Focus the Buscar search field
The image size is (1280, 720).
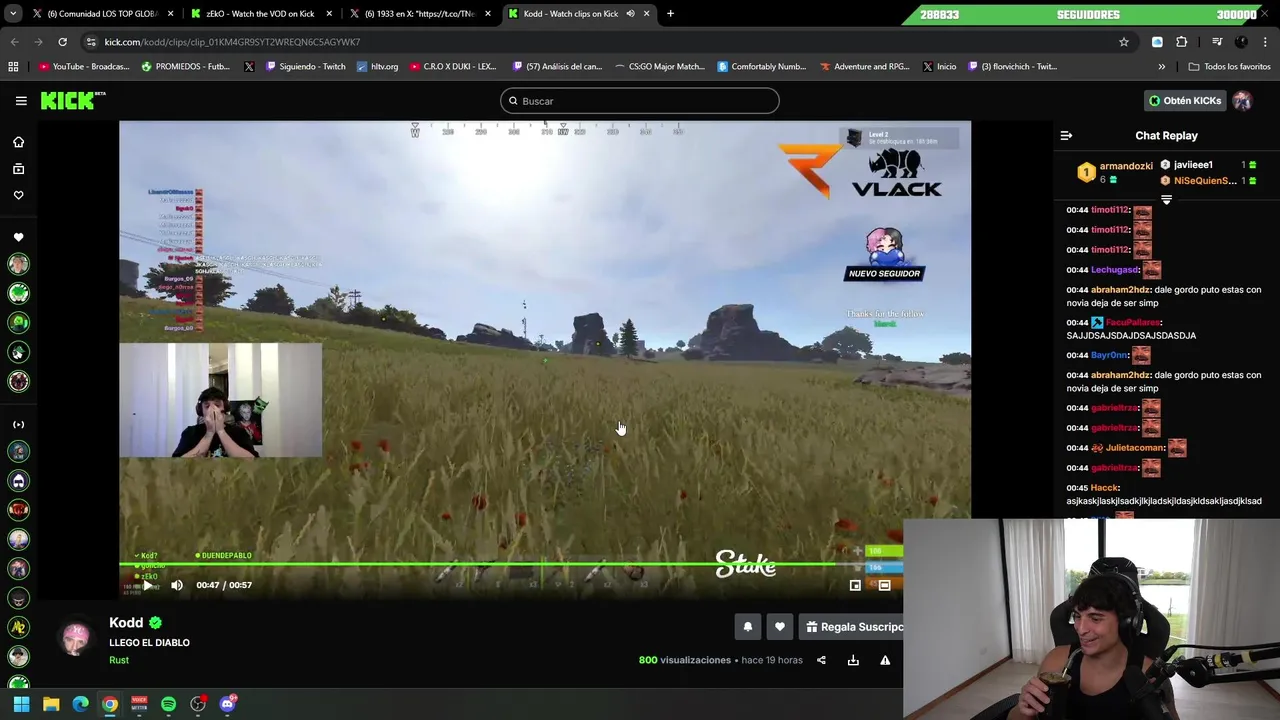pyautogui.click(x=640, y=101)
